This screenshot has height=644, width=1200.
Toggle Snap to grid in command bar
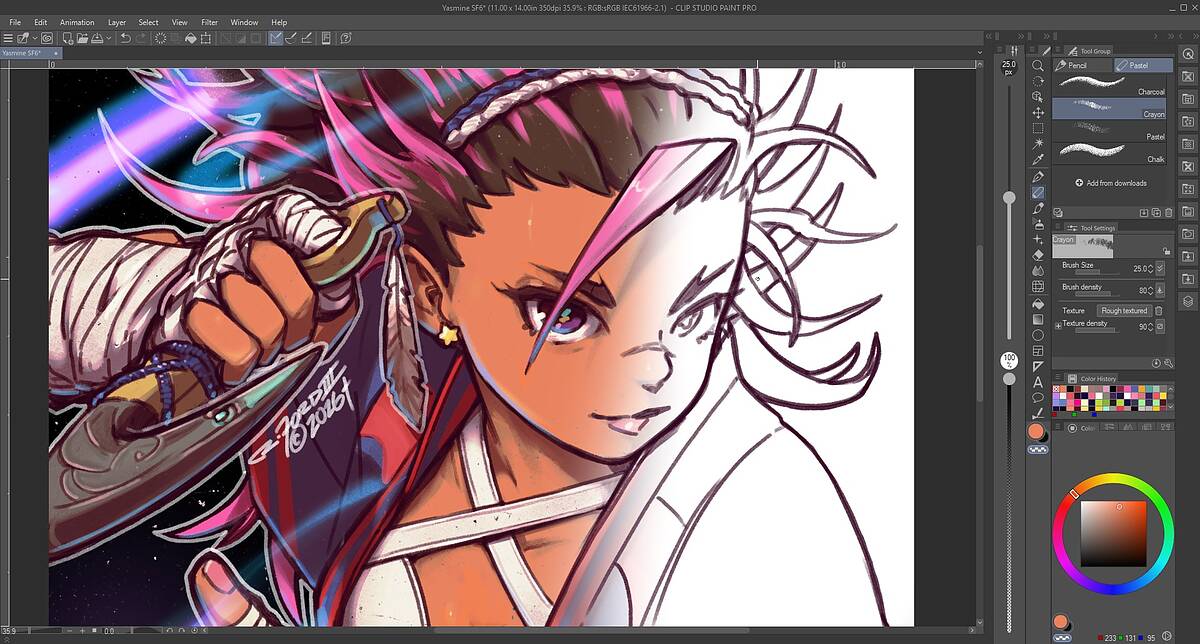307,38
